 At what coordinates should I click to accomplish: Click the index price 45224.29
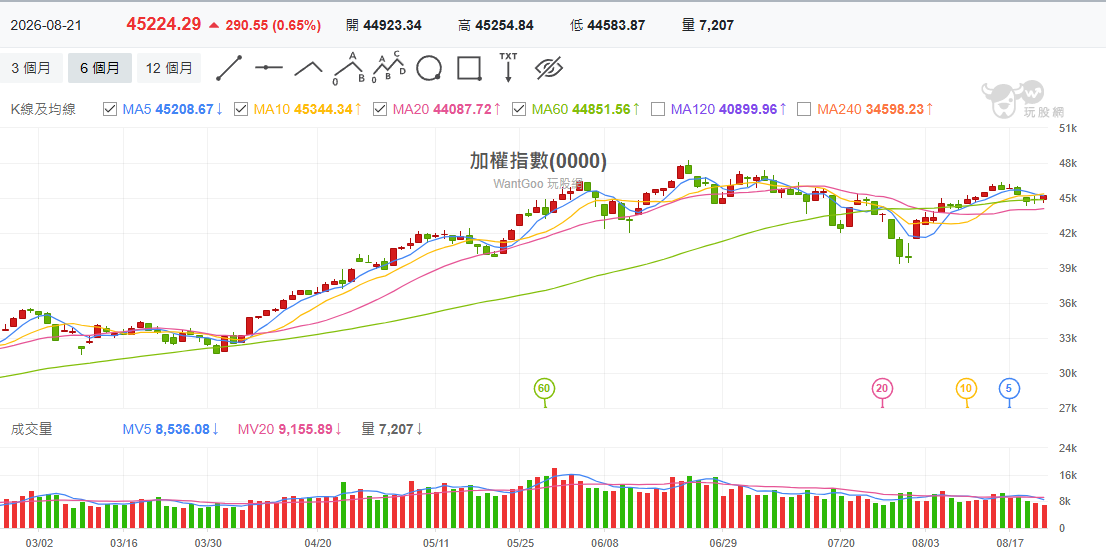point(164,25)
